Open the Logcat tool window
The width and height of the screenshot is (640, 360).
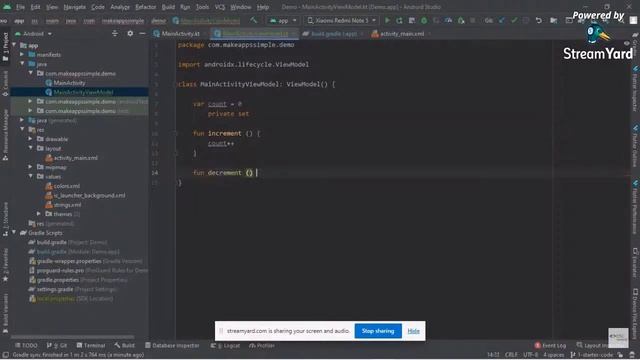(x=225, y=345)
